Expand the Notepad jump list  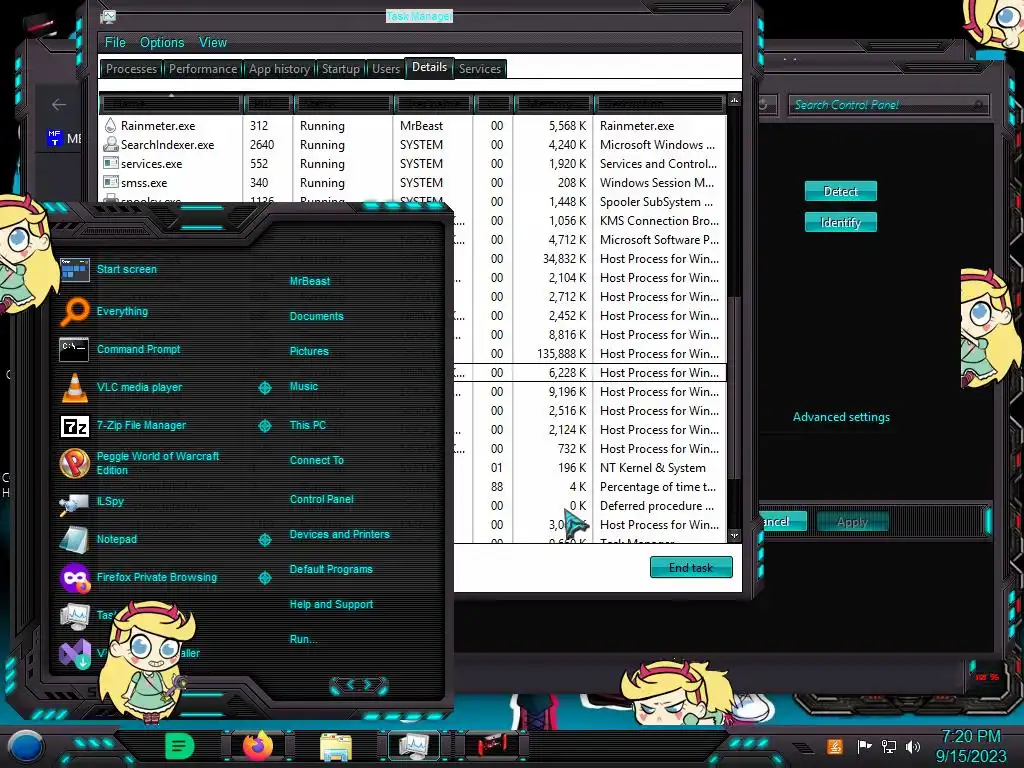(264, 539)
